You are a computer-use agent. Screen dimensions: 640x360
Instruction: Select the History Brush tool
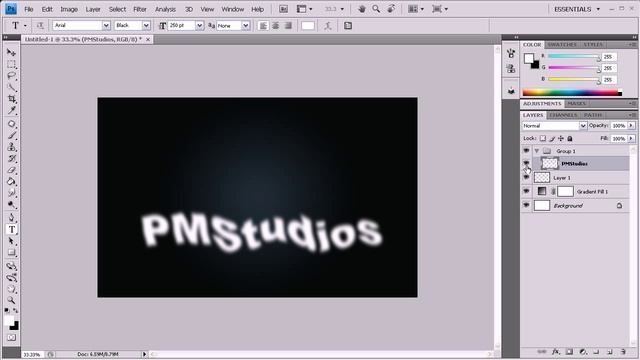point(11,158)
